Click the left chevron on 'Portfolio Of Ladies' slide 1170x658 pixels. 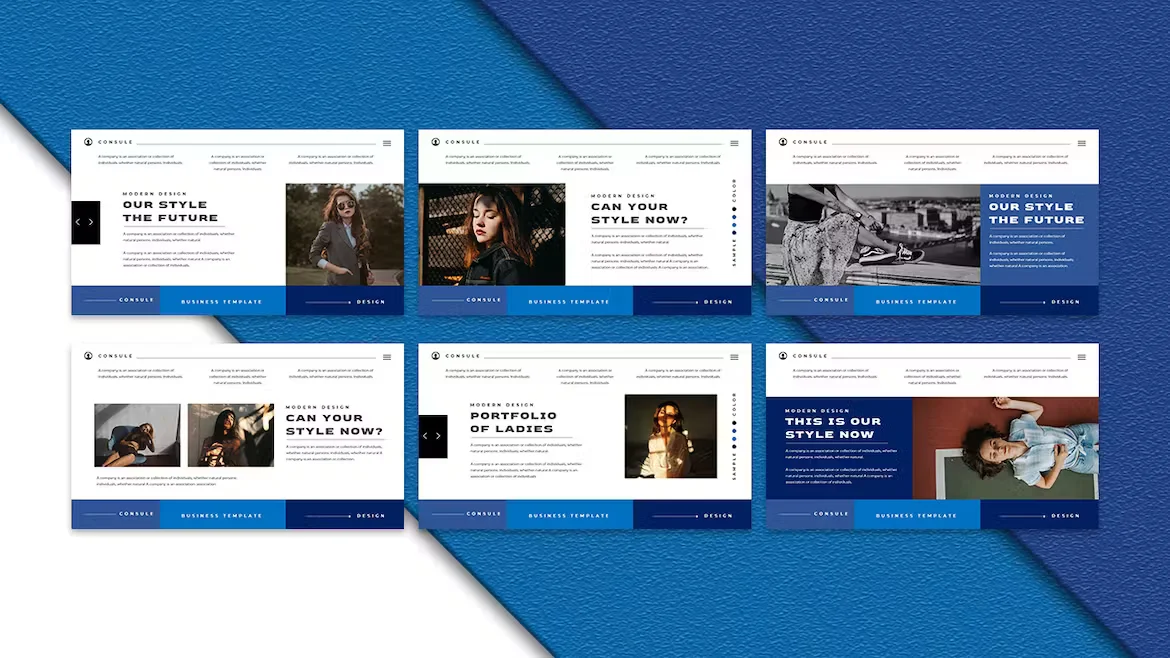coord(424,436)
